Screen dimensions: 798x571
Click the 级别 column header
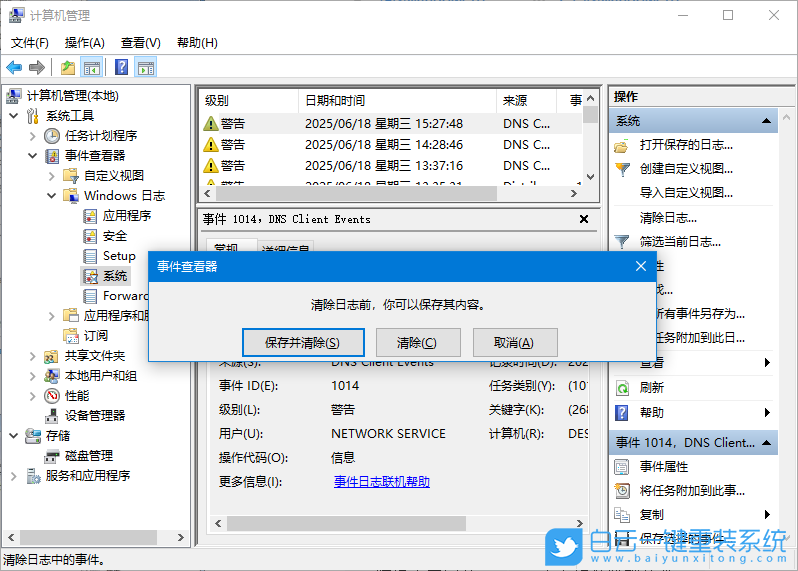coord(249,101)
